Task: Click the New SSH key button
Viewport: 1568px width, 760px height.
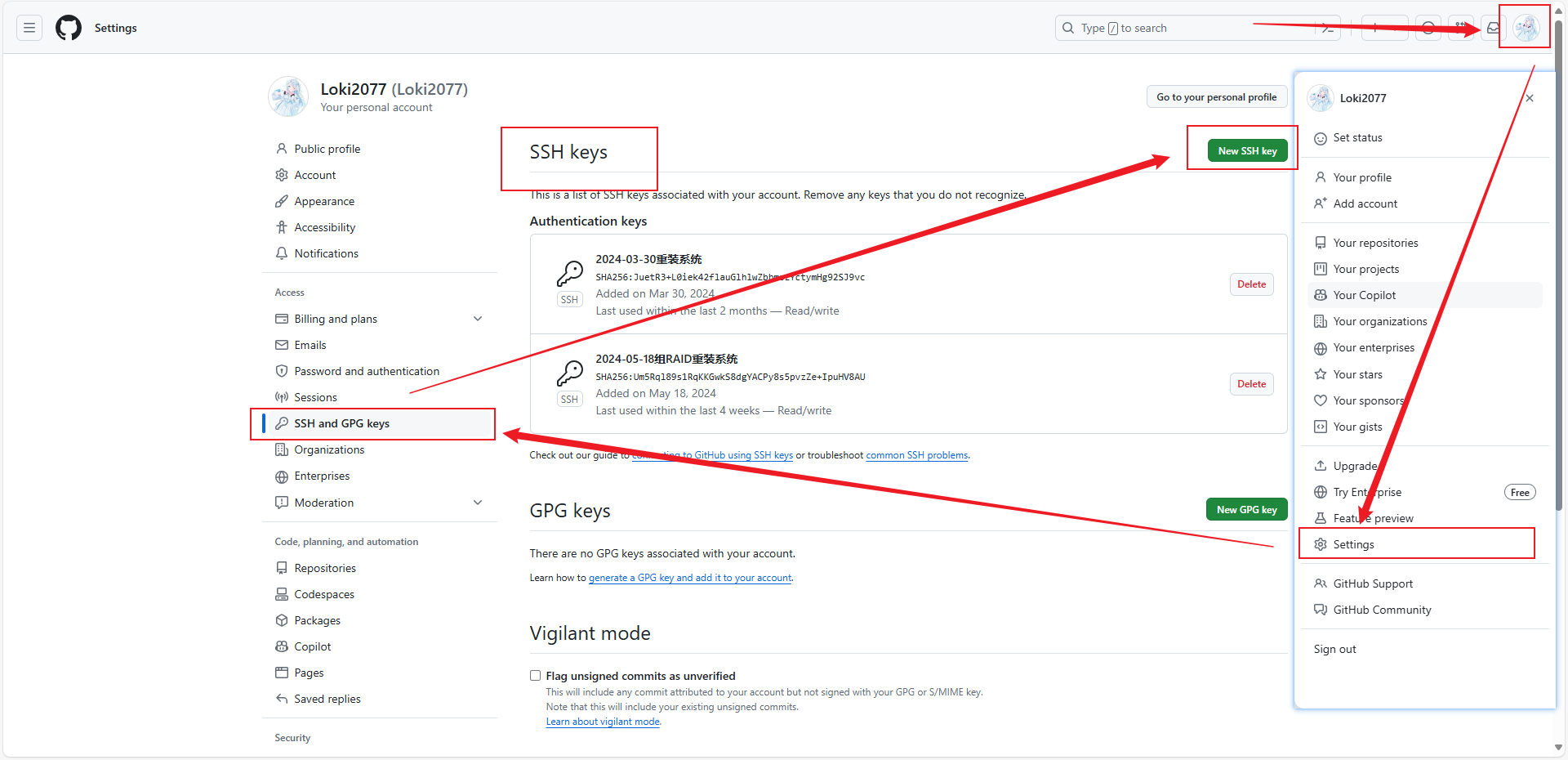Action: tap(1247, 151)
